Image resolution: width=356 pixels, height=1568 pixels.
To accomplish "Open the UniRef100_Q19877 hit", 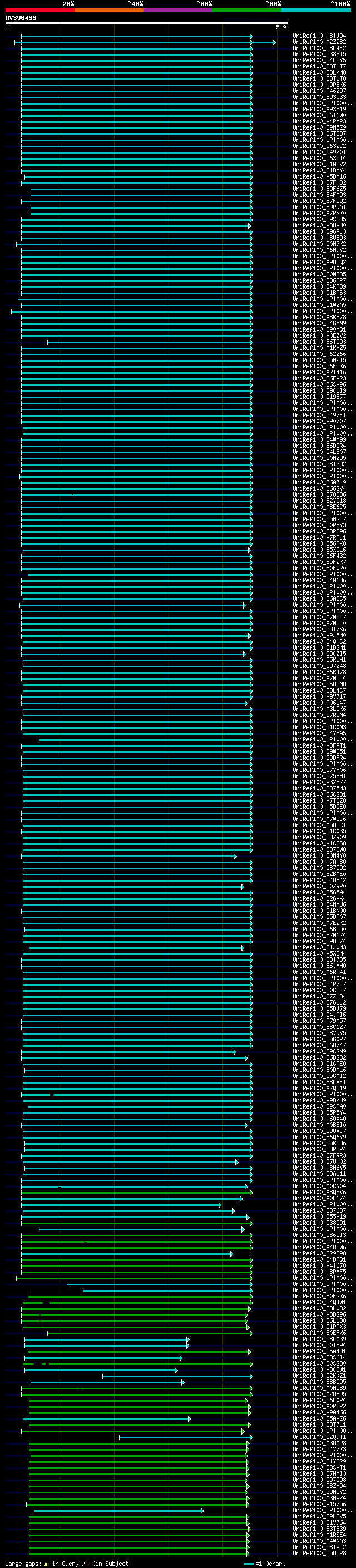I will tap(319, 397).
